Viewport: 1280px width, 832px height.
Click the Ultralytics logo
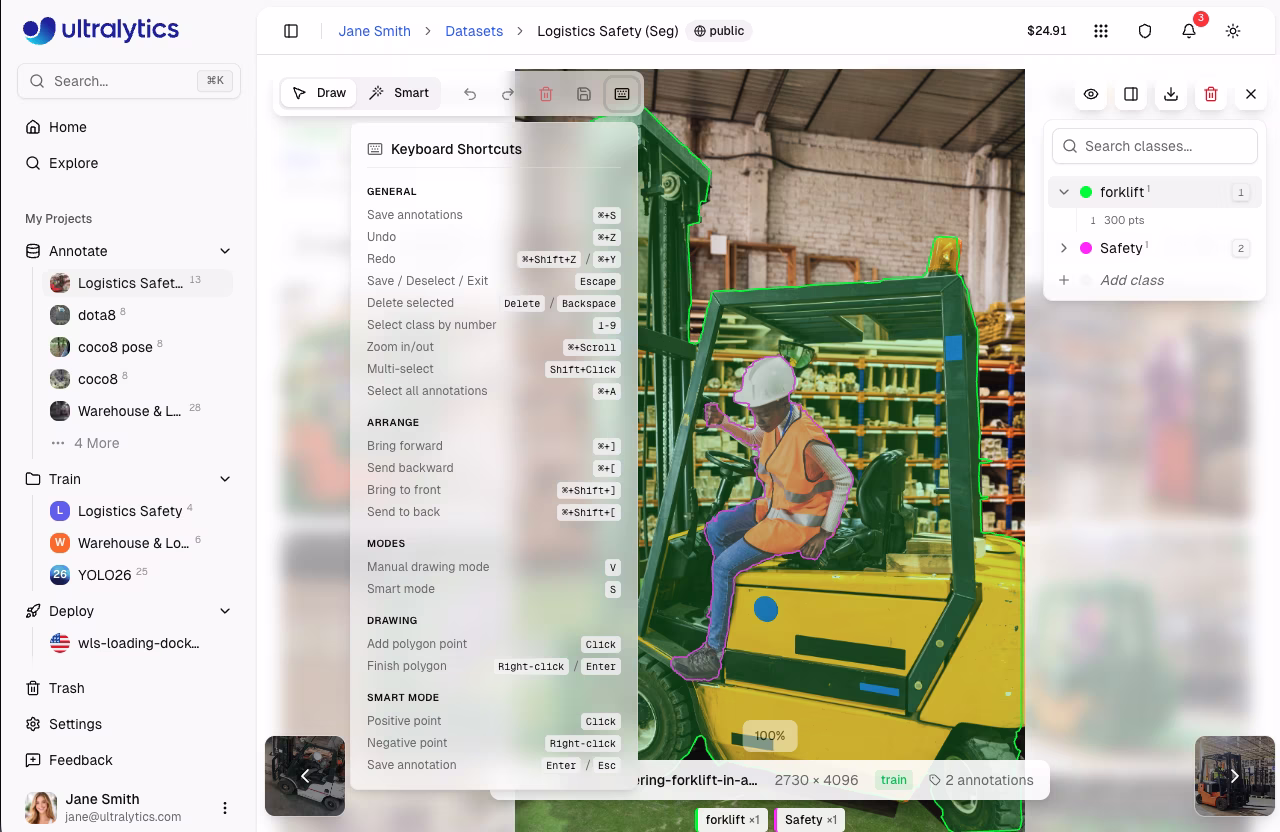point(101,30)
